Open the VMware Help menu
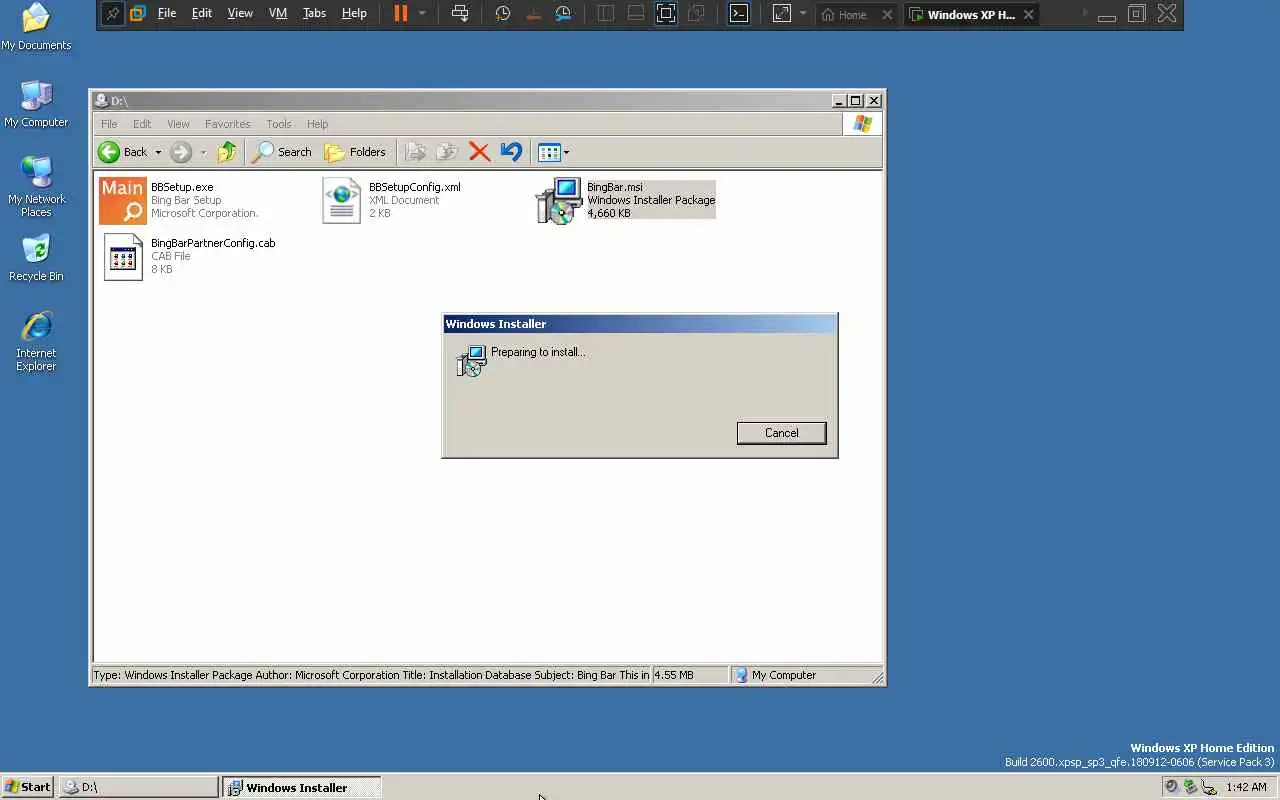Viewport: 1280px width, 800px height. click(x=354, y=14)
